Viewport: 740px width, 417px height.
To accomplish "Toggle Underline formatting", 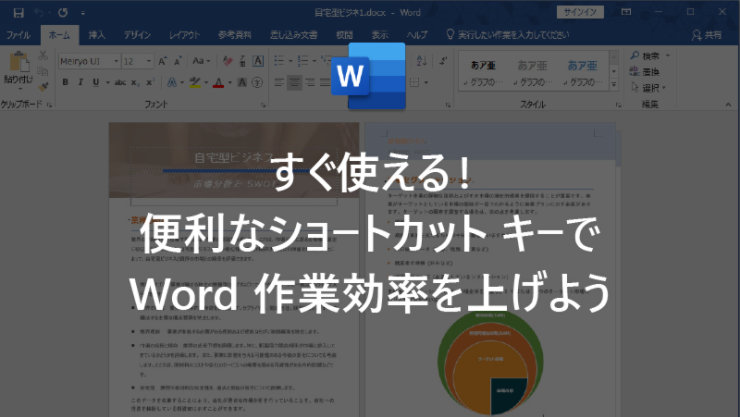I will [96, 83].
